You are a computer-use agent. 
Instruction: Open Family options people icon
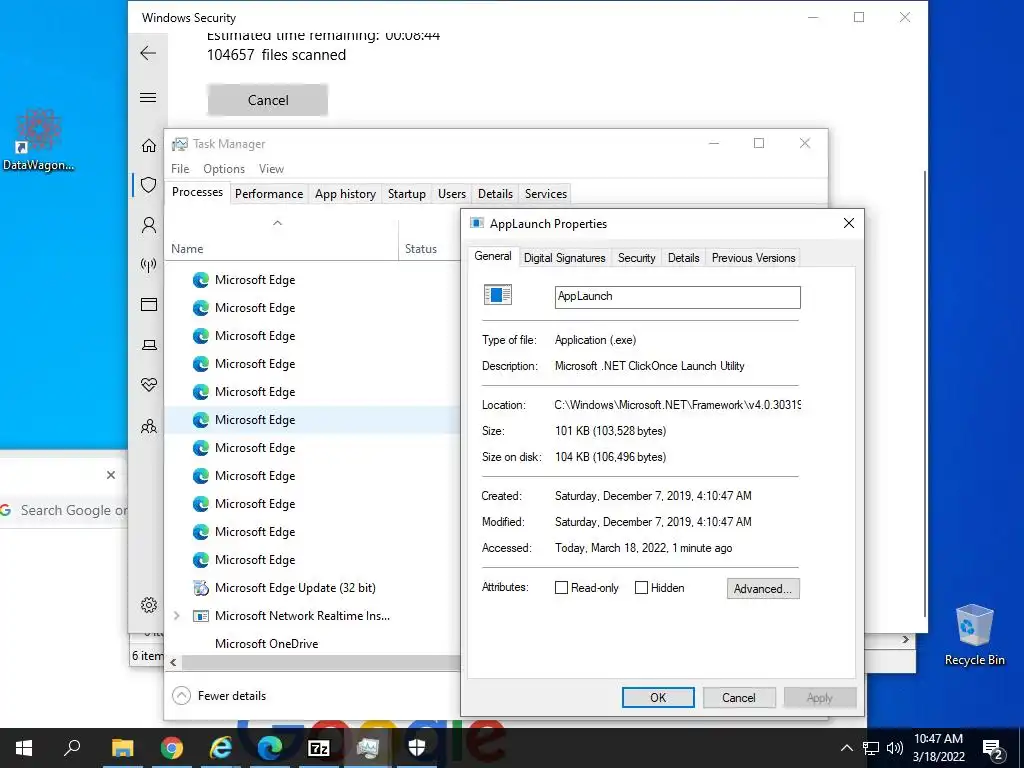click(x=149, y=426)
